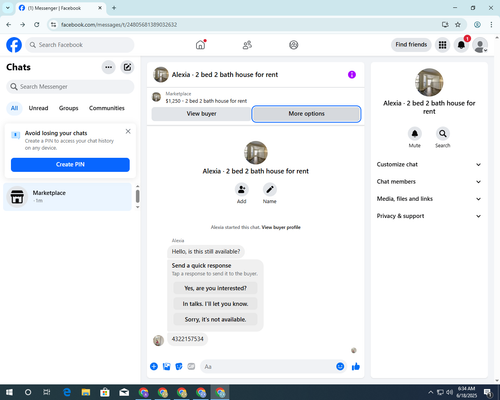This screenshot has height=400, width=500.
Task: Click the Hello, is this still available? message
Action: 206,252
